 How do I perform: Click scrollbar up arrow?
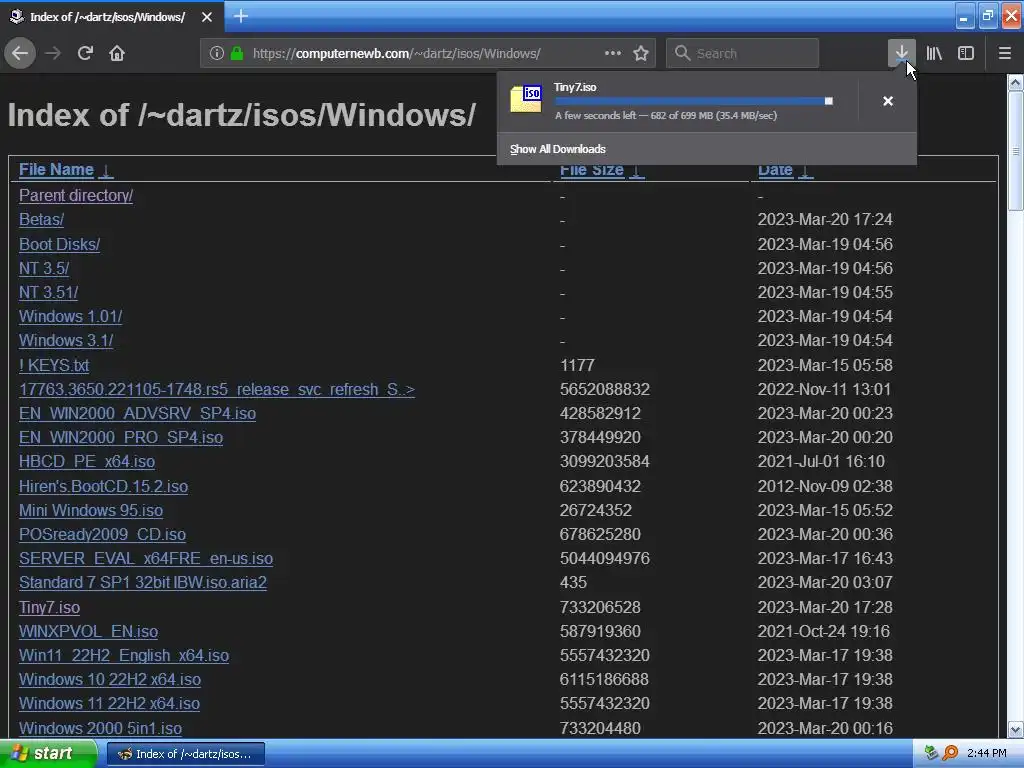tap(1015, 82)
